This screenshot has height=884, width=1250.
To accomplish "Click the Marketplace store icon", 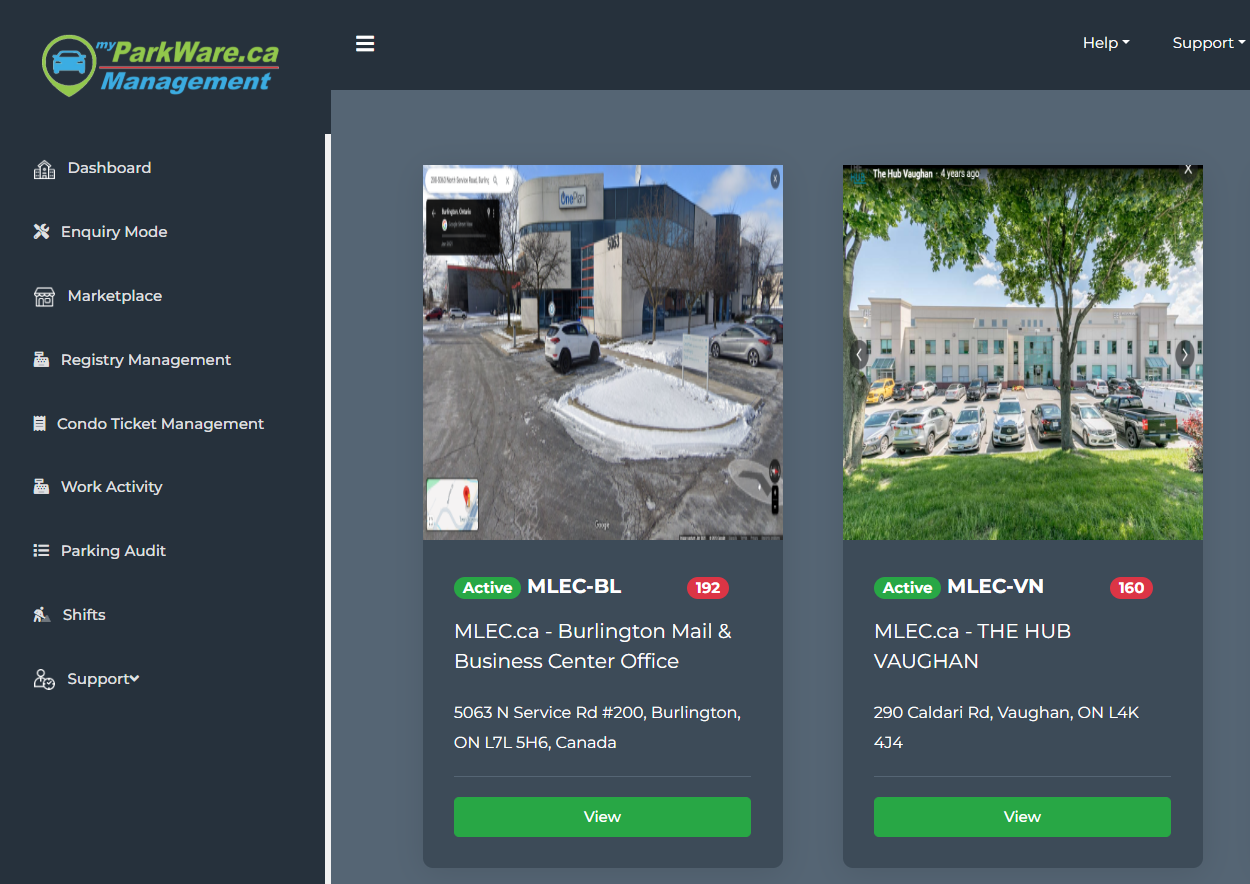I will pyautogui.click(x=44, y=297).
